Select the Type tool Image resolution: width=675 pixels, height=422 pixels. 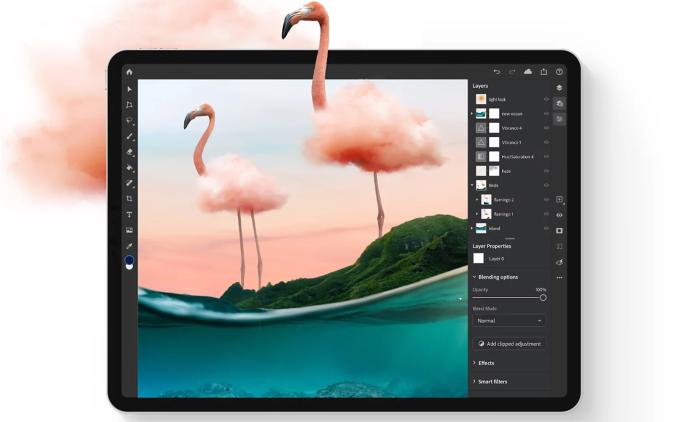pyautogui.click(x=129, y=214)
